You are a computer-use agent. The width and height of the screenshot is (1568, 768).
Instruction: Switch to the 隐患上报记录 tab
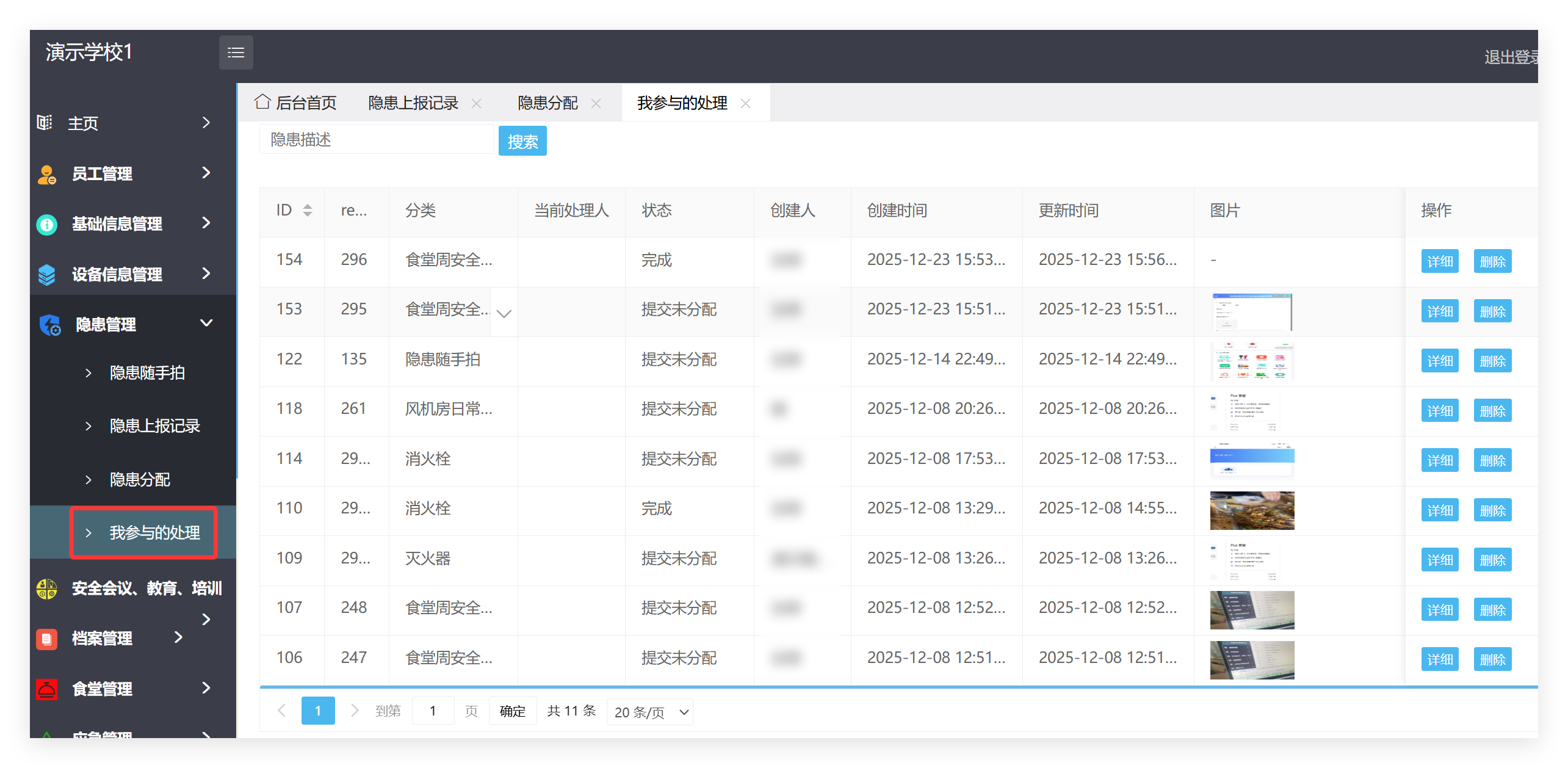412,103
